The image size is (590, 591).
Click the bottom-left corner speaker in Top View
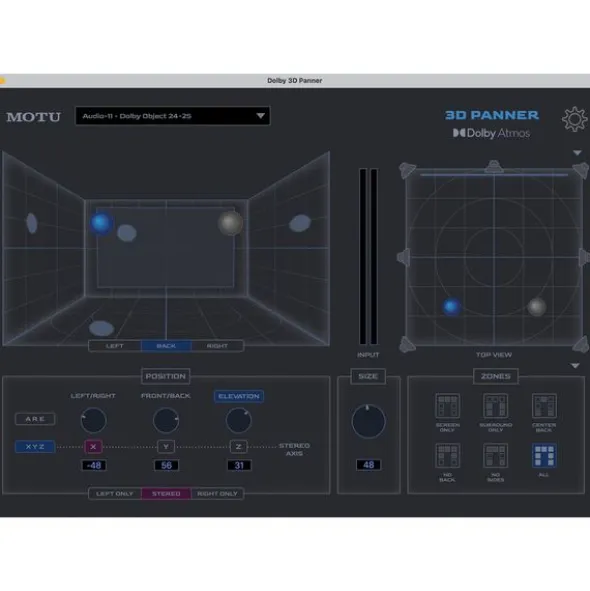pos(408,344)
